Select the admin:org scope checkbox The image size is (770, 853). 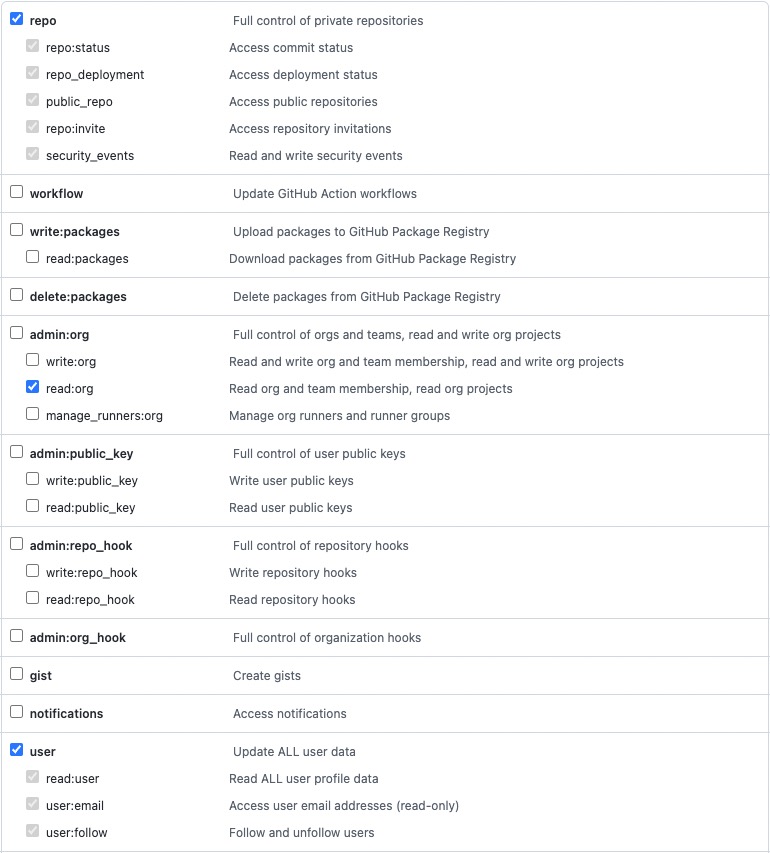coord(16,333)
